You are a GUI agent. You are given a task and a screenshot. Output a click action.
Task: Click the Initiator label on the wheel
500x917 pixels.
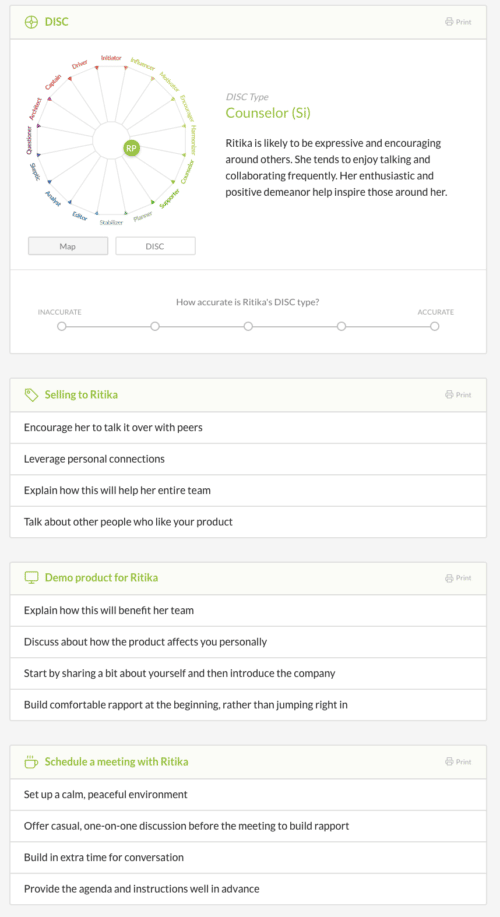click(x=111, y=58)
